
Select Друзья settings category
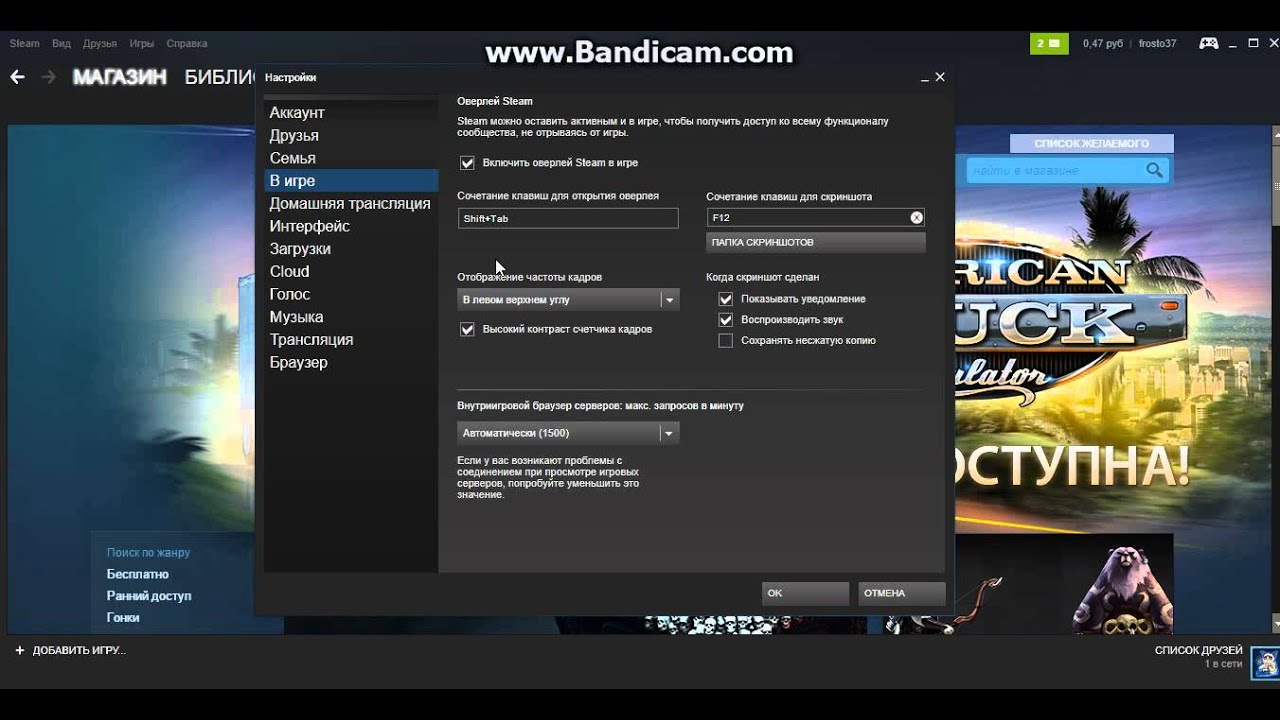pyautogui.click(x=350, y=135)
